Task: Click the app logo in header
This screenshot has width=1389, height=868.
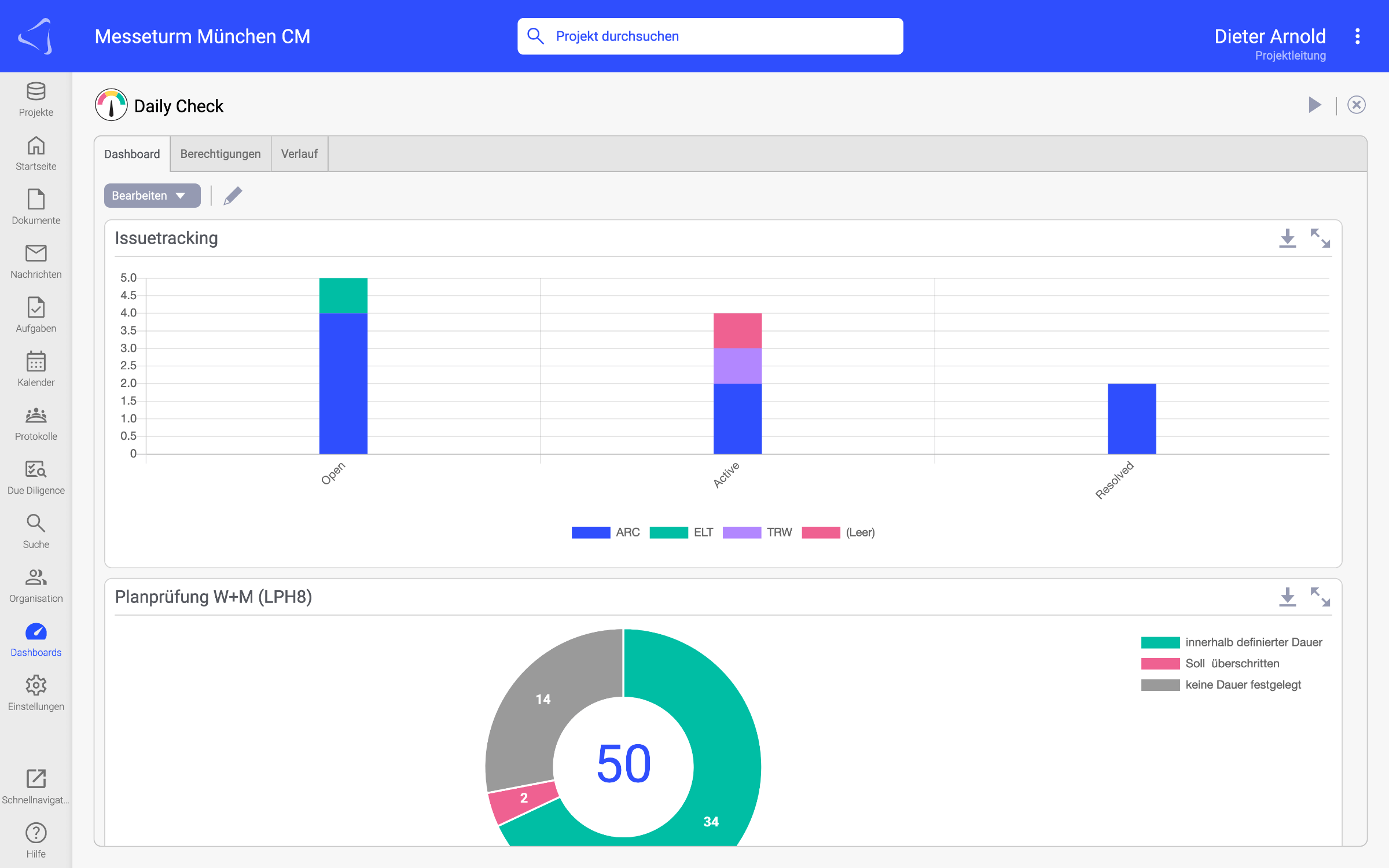Action: point(36,36)
